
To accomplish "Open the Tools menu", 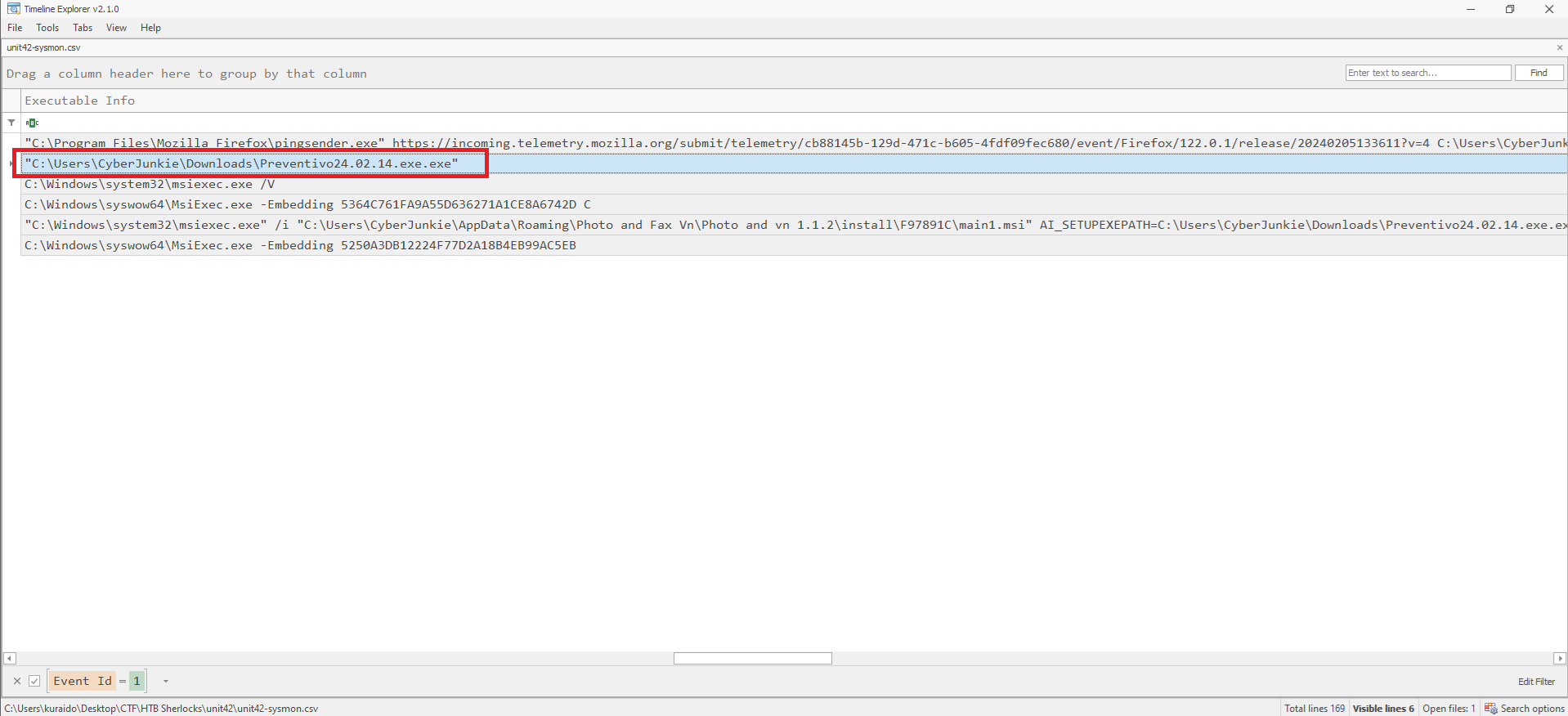I will pyautogui.click(x=47, y=28).
